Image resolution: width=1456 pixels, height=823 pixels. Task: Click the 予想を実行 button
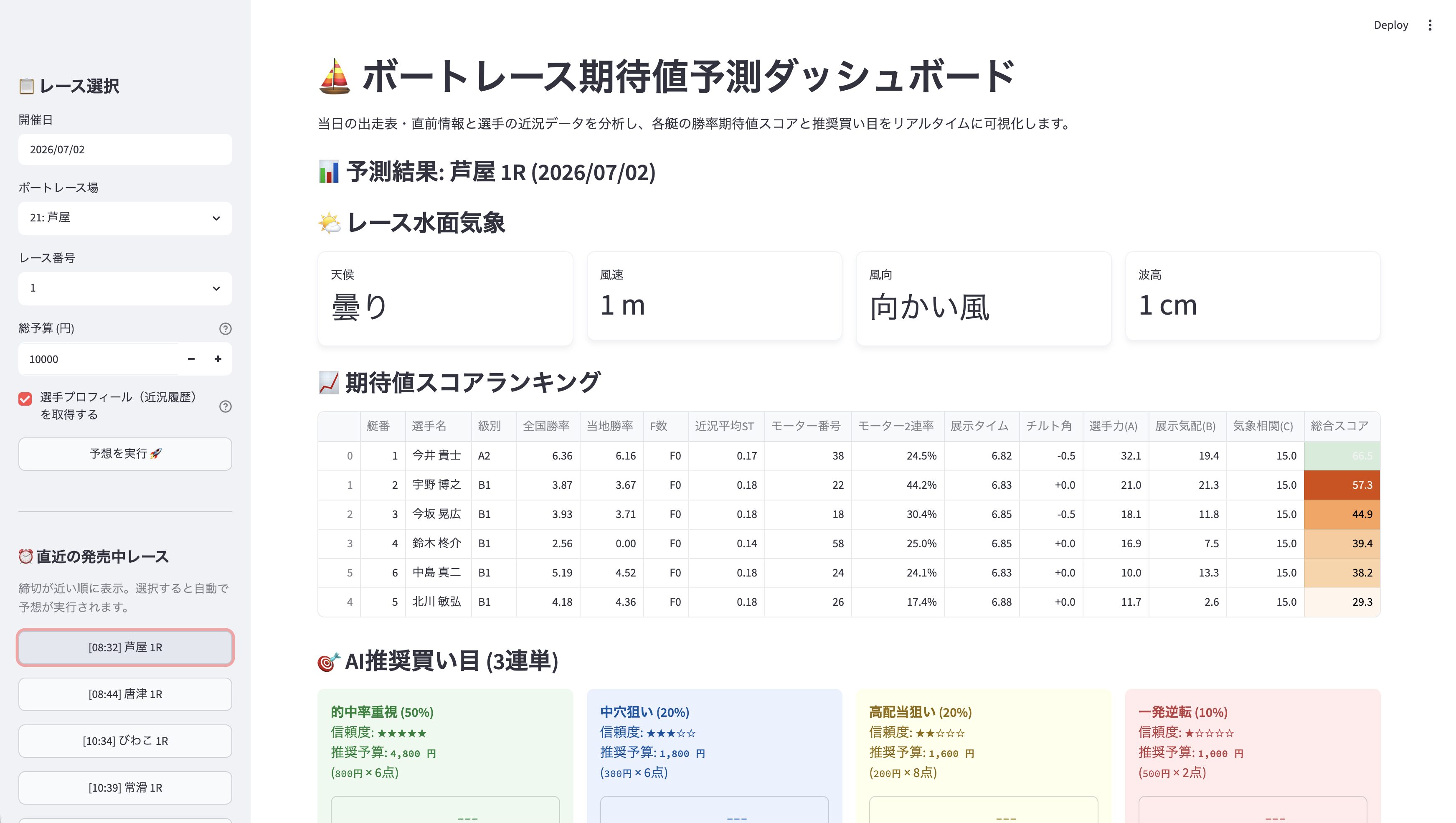[125, 453]
